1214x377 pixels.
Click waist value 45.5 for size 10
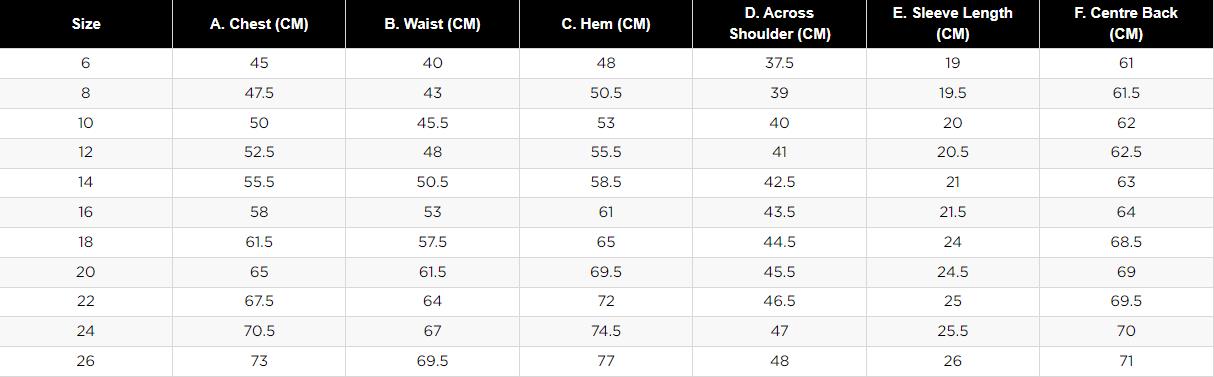pyautogui.click(x=432, y=123)
